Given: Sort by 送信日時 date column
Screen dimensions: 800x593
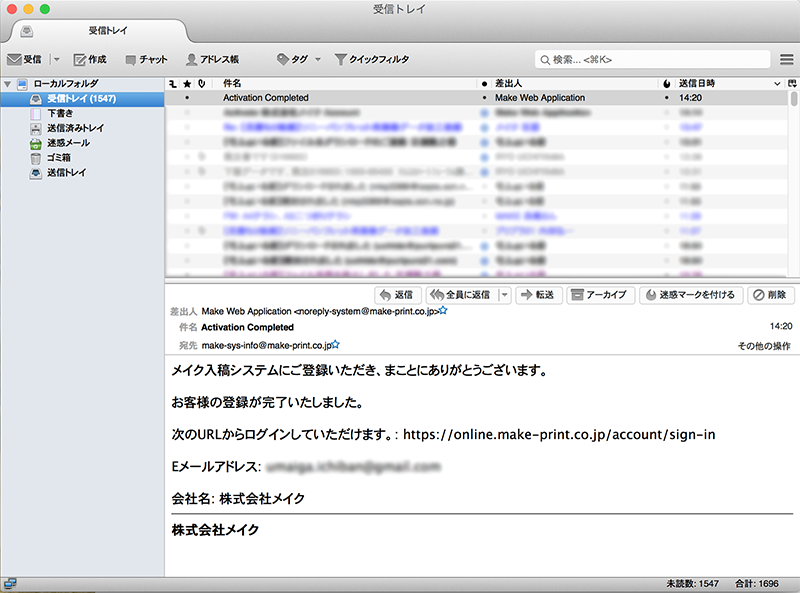Looking at the screenshot, I should [697, 84].
